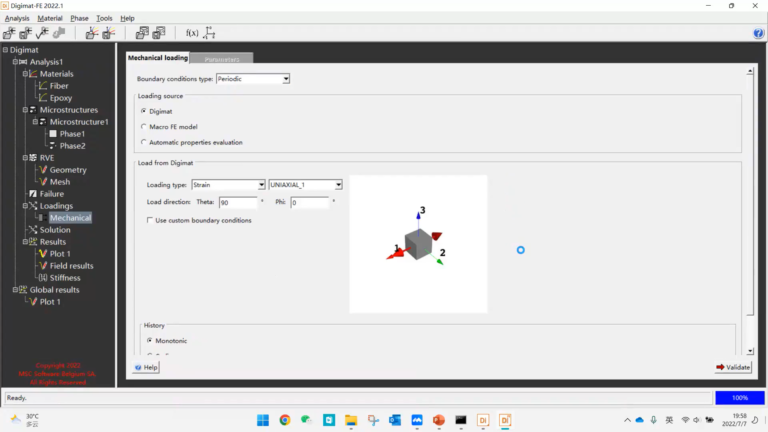Collapse the Microstructures node

(x=25, y=110)
